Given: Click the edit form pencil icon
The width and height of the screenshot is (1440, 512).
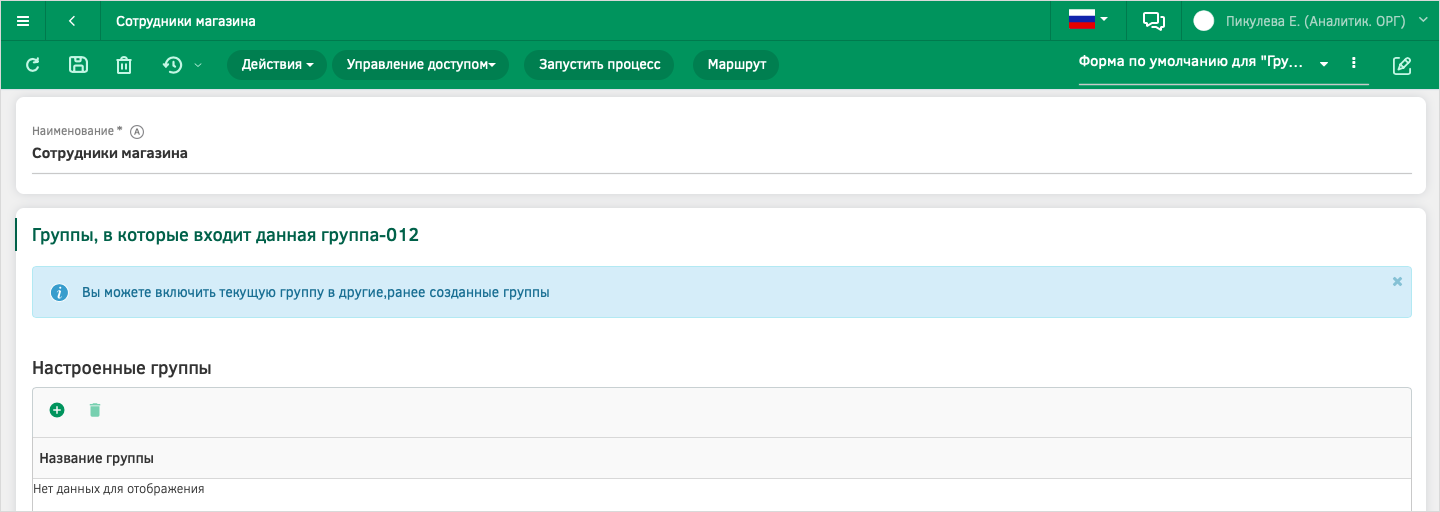Looking at the screenshot, I should pyautogui.click(x=1402, y=65).
